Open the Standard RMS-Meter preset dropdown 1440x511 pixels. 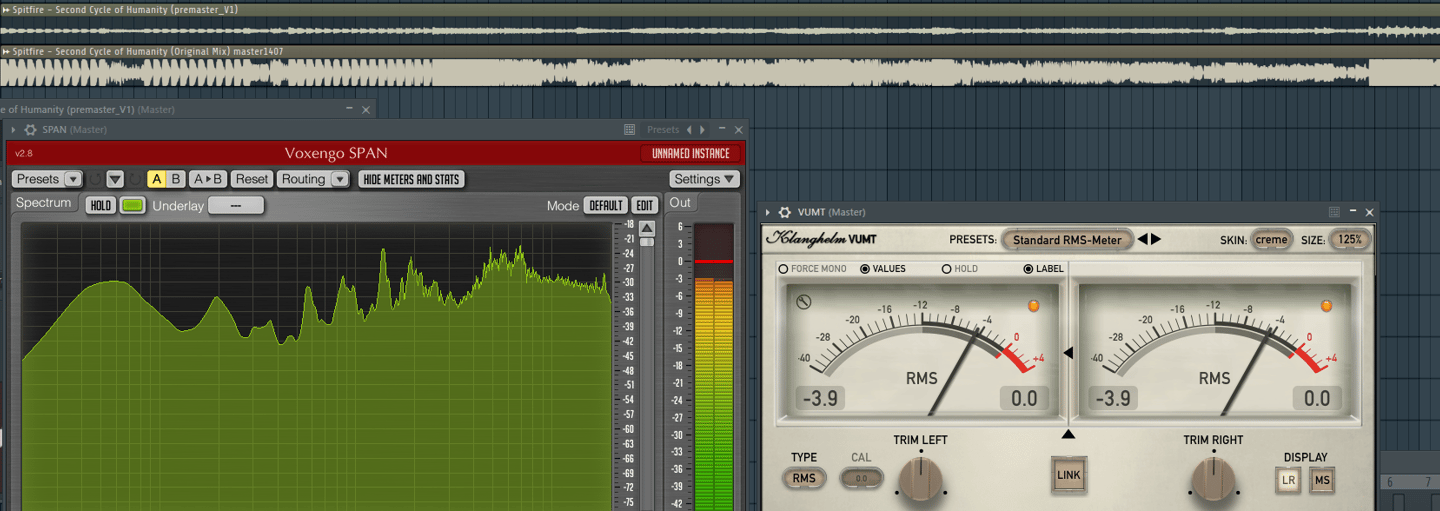(1067, 240)
